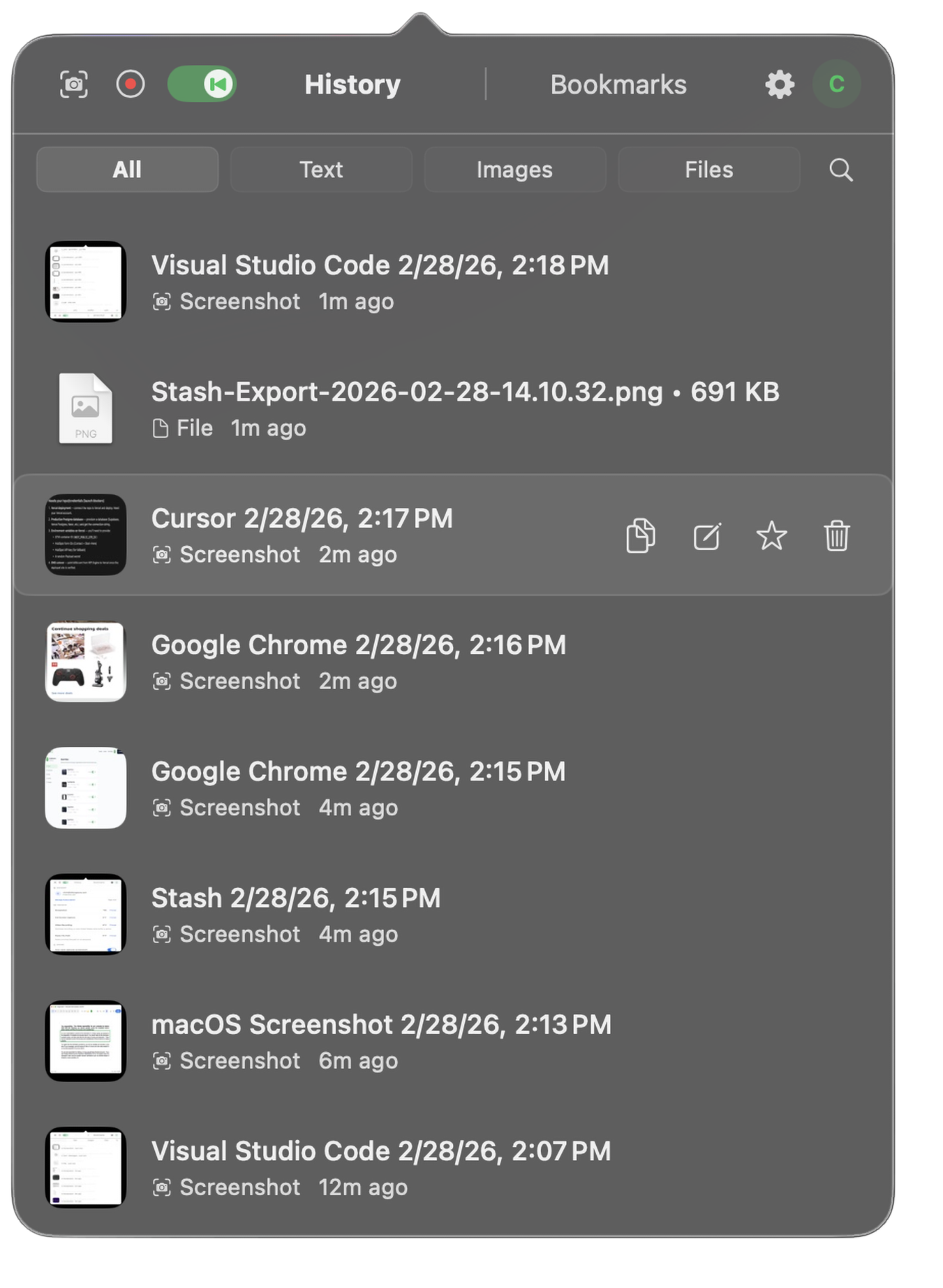Star the Cursor screenshot as a favorite
Image resolution: width=943 pixels, height=1288 pixels.
771,536
